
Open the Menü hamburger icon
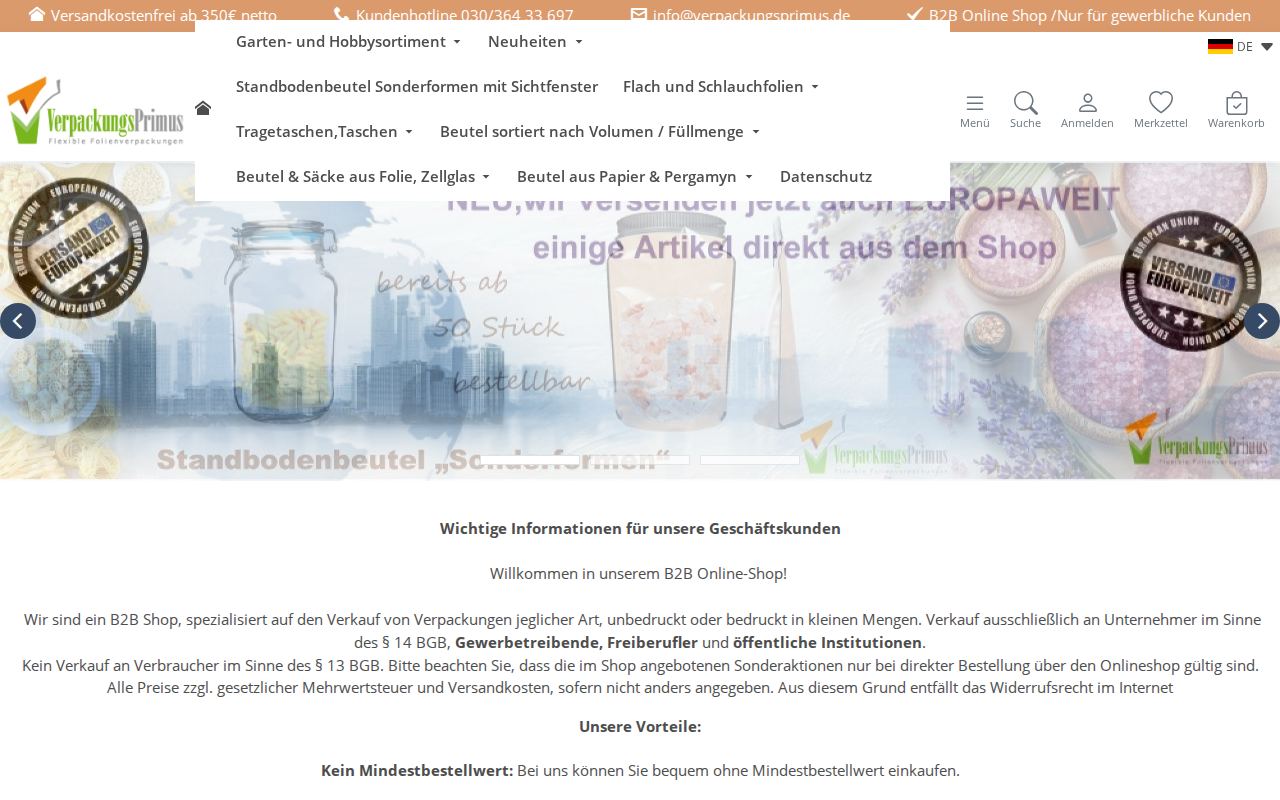(x=975, y=103)
